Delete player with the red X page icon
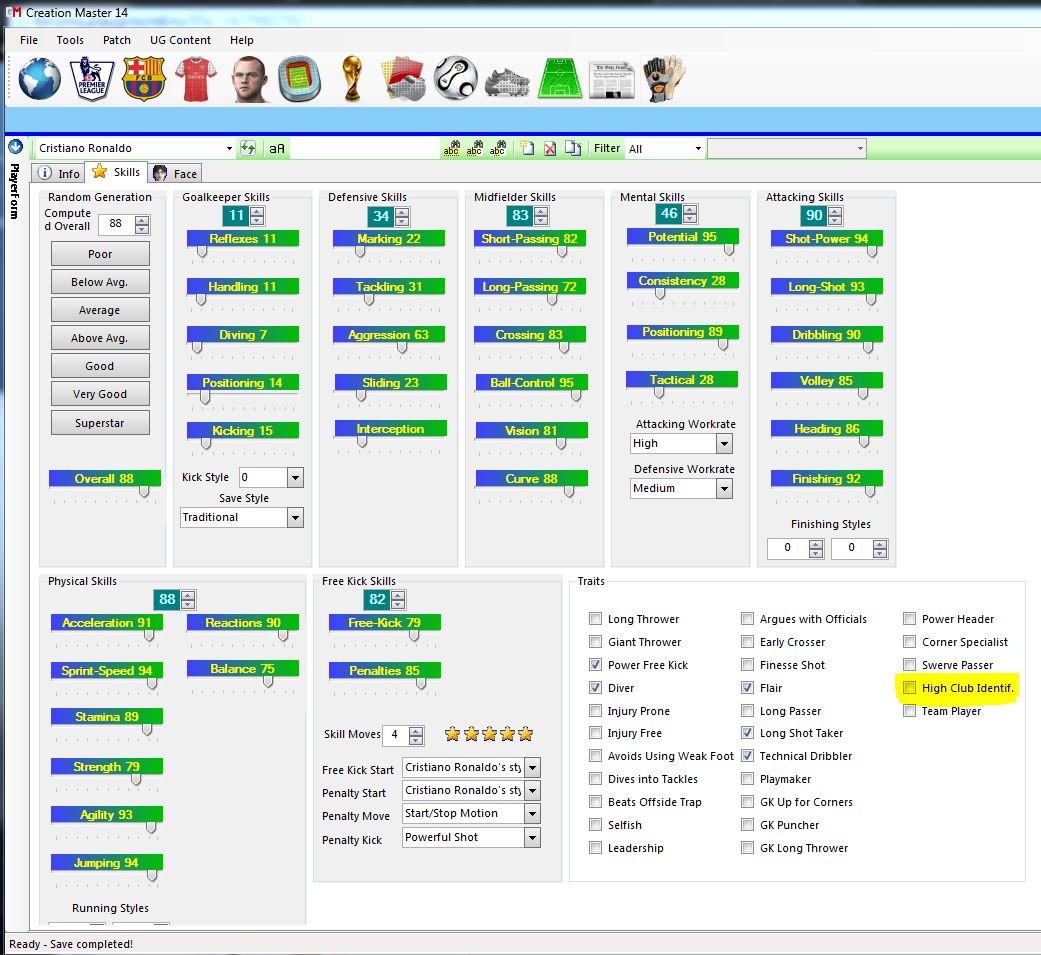This screenshot has width=1041, height=955. tap(550, 148)
